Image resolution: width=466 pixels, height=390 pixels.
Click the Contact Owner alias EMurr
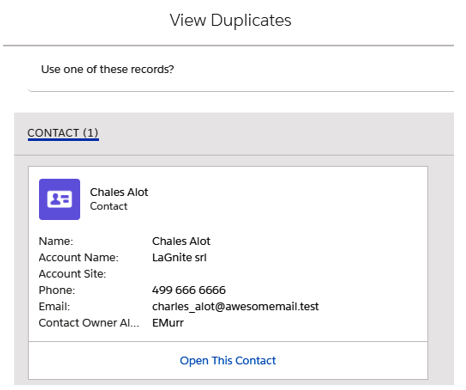(x=168, y=323)
